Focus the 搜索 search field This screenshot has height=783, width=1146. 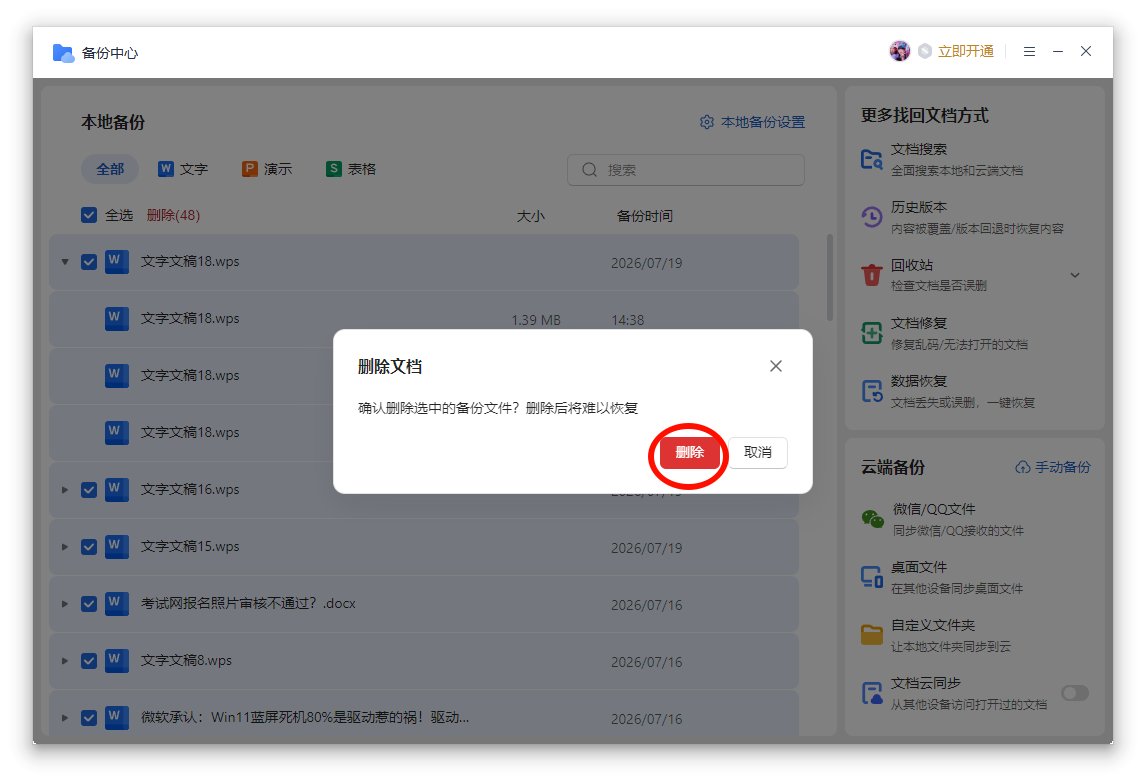click(686, 170)
